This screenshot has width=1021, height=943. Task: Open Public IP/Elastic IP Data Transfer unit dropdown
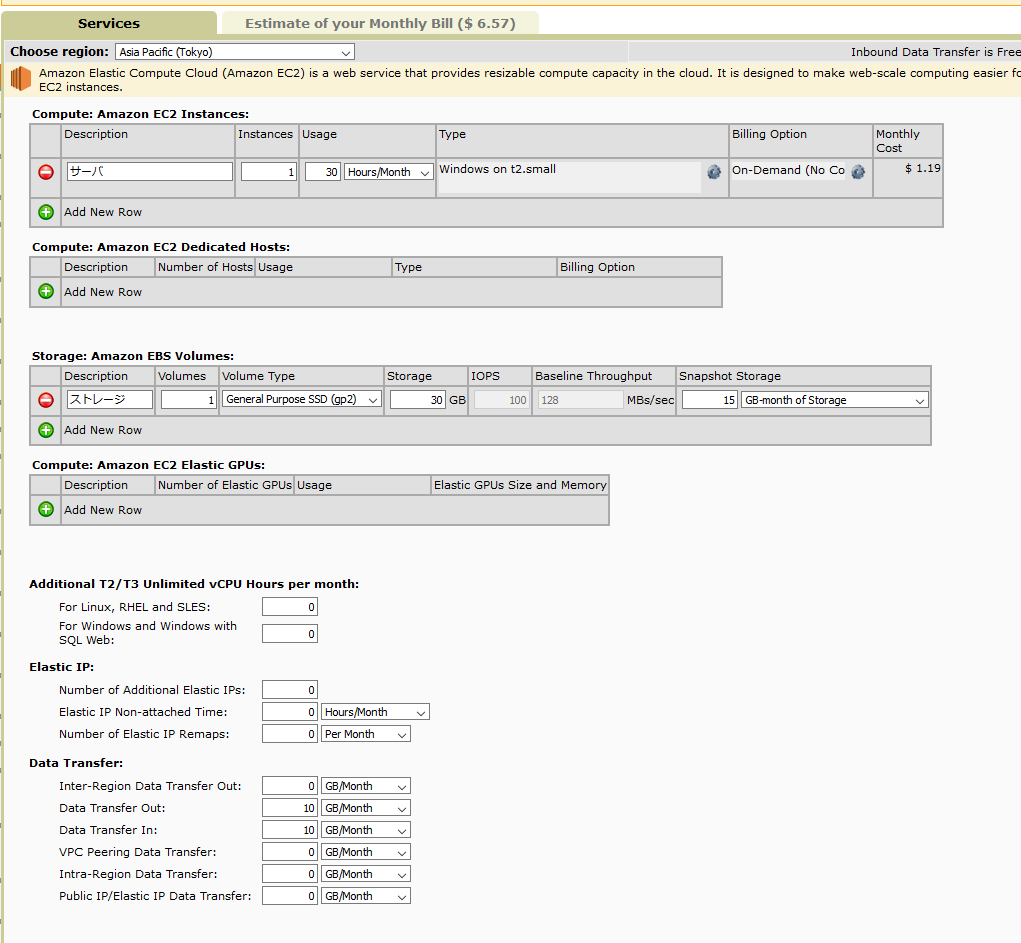click(366, 897)
